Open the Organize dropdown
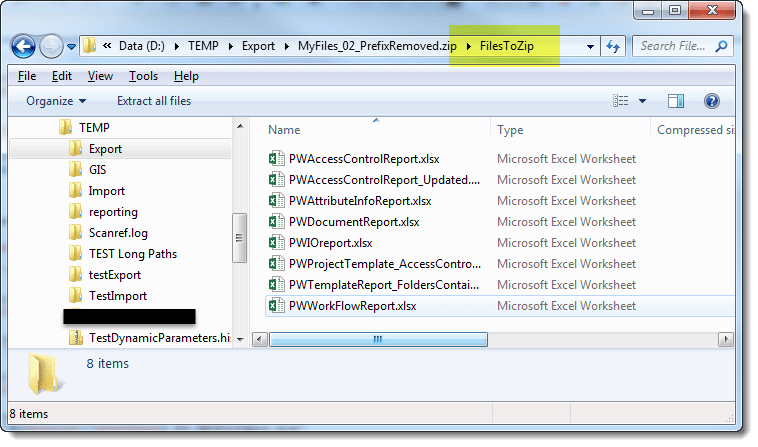758x447 pixels. pyautogui.click(x=56, y=101)
